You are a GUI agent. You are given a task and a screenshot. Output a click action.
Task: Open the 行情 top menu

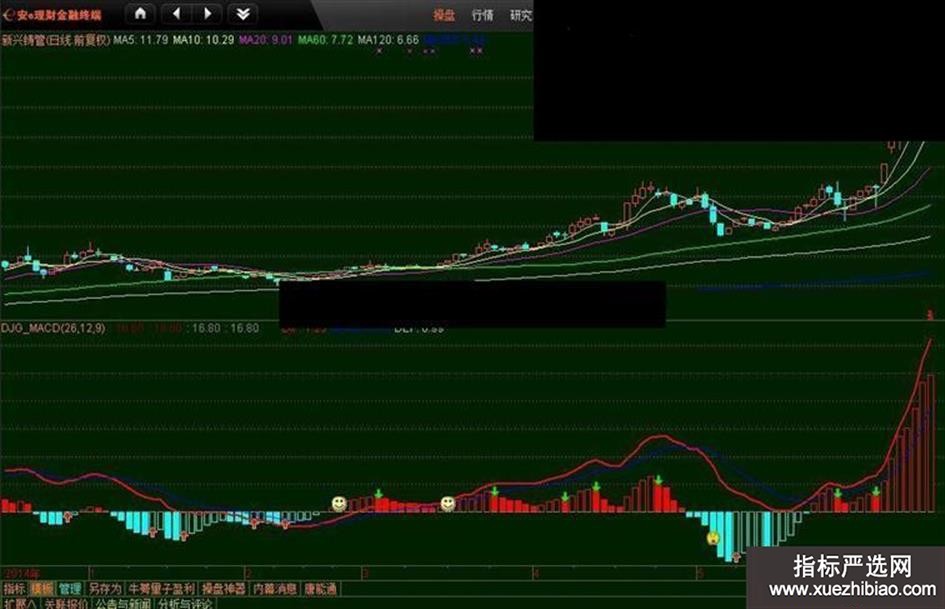pyautogui.click(x=482, y=15)
